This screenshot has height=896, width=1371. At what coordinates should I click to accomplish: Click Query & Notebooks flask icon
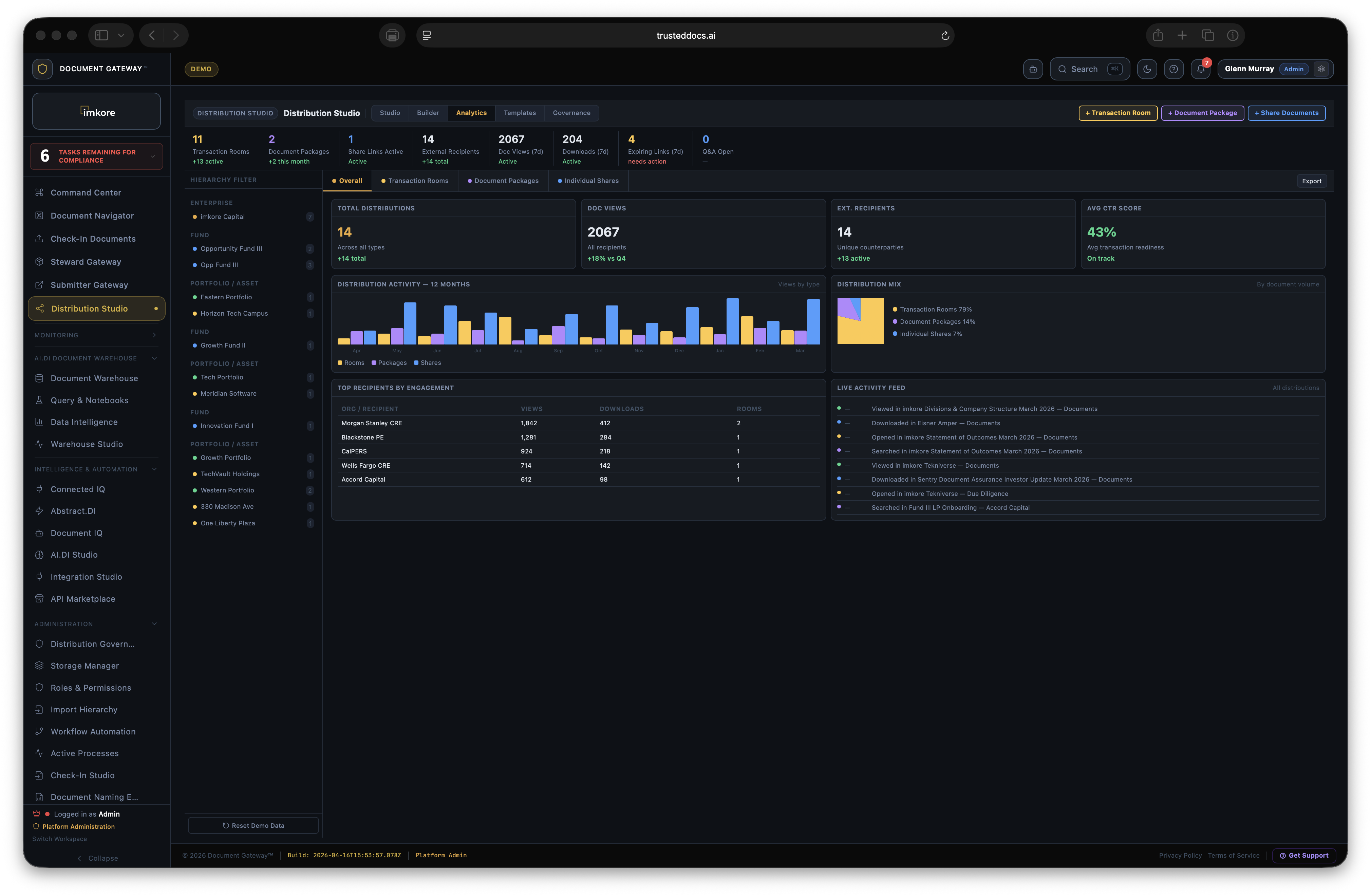pyautogui.click(x=39, y=400)
